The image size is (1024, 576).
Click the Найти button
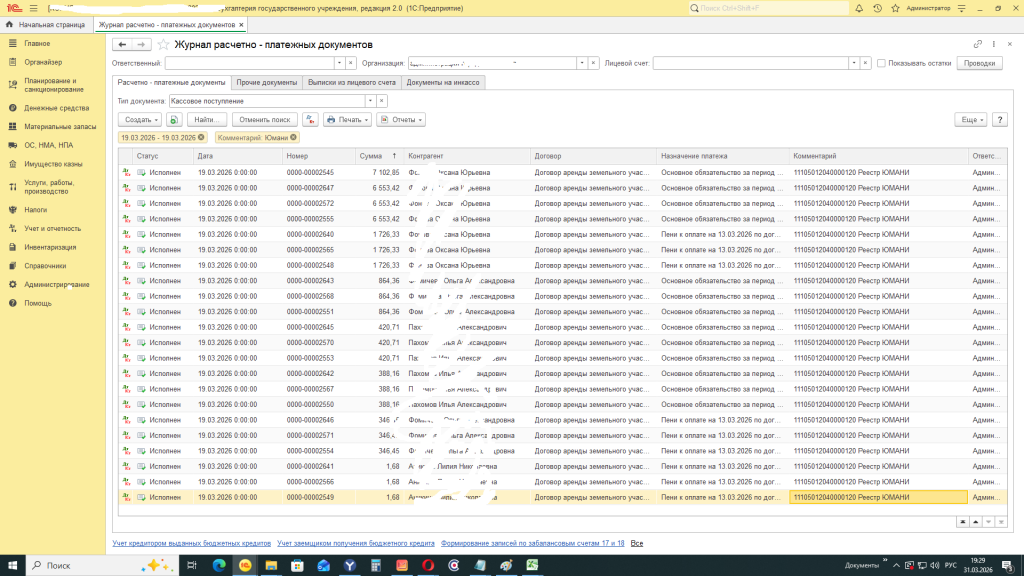coord(206,120)
